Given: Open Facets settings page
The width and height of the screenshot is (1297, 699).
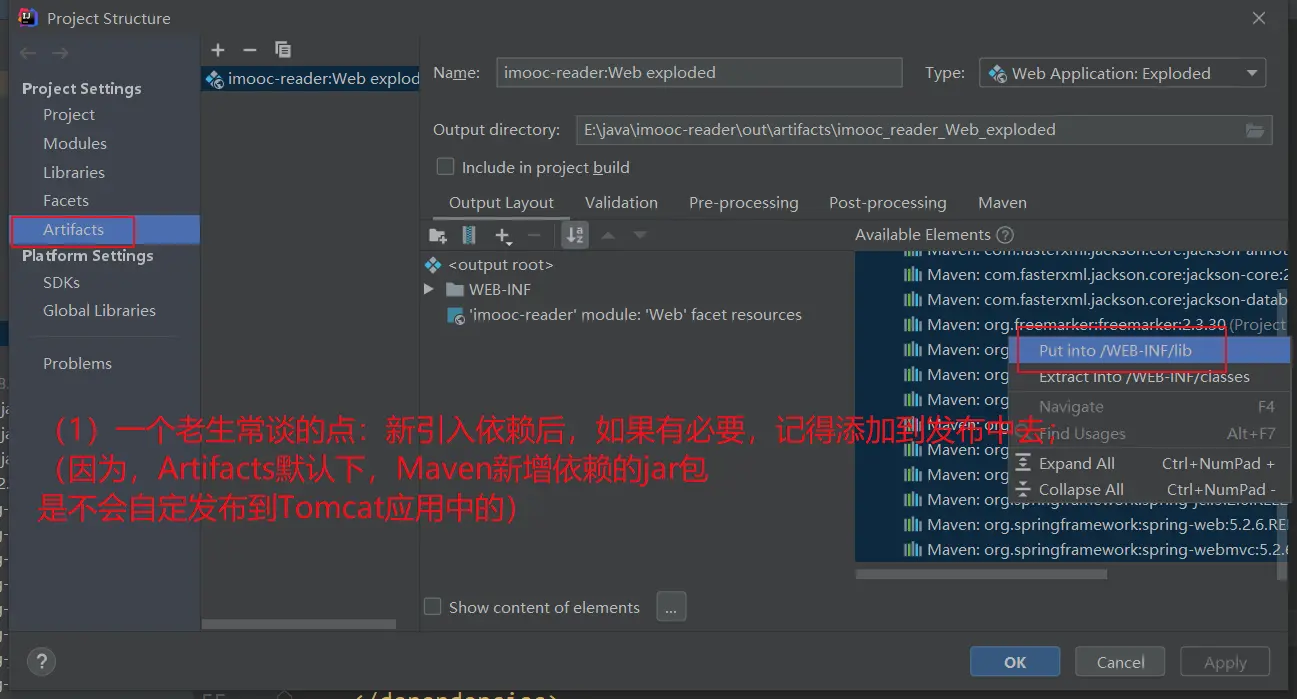Looking at the screenshot, I should click(66, 201).
